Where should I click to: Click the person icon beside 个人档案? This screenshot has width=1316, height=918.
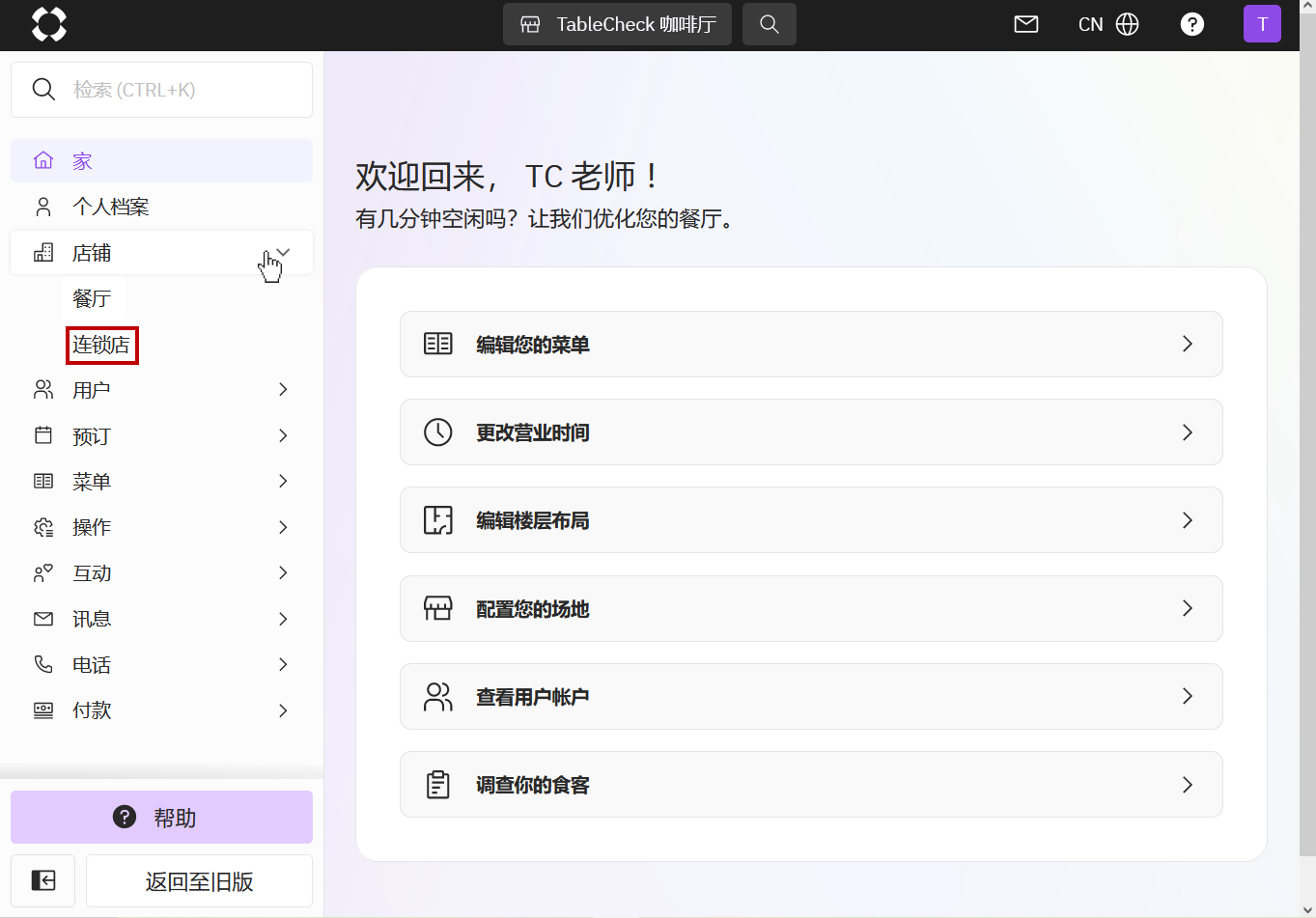pos(43,207)
